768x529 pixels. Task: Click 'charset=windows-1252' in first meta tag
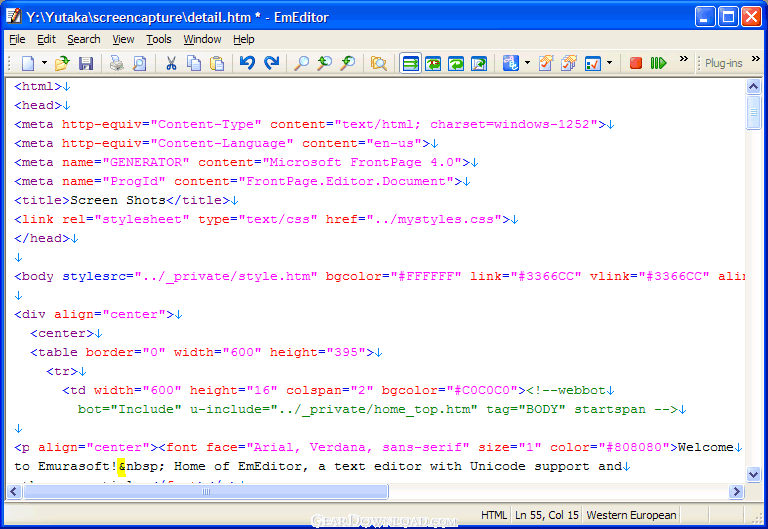click(x=509, y=124)
